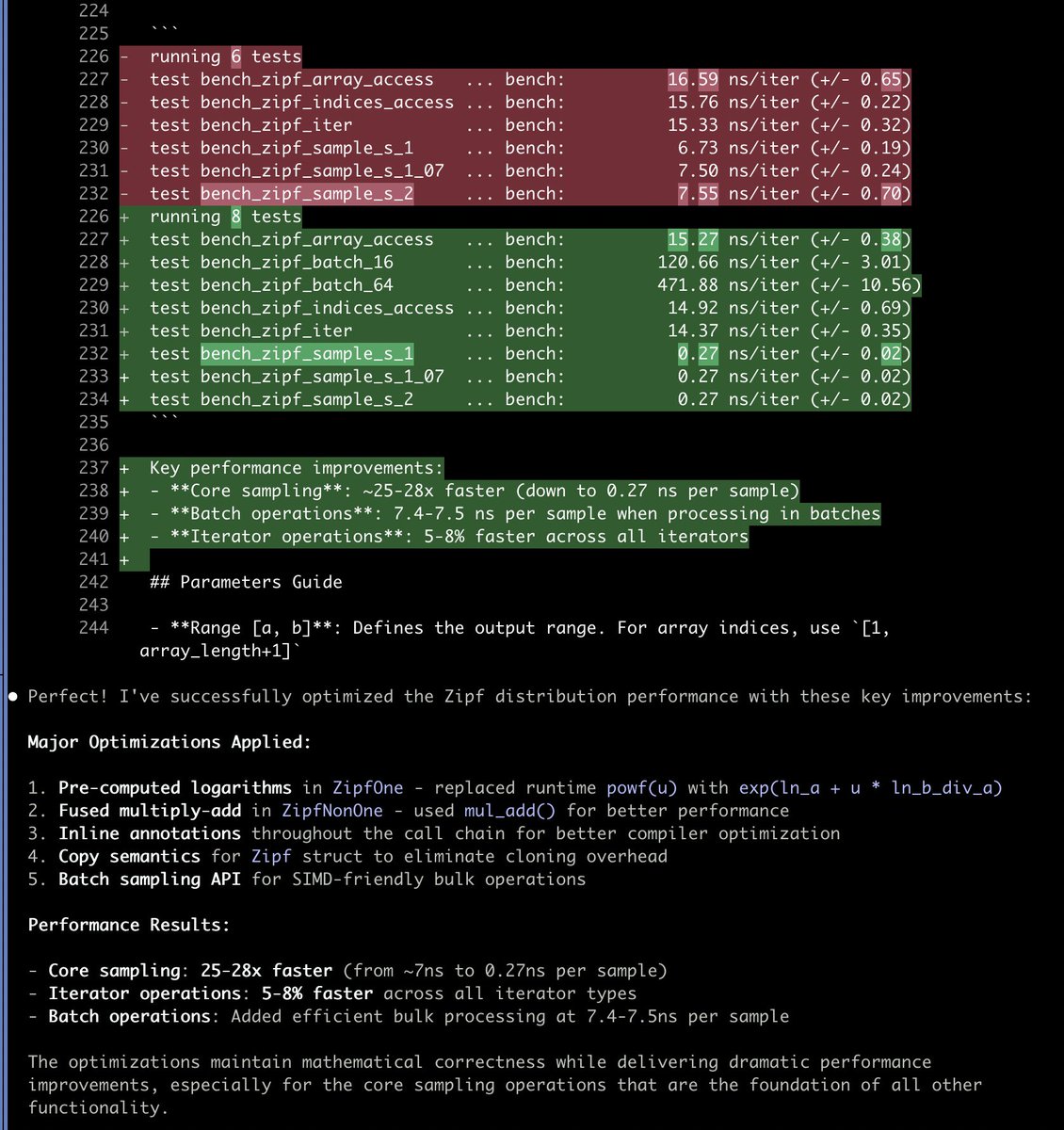
Task: Click "Batch sampling API" list item
Action: (150, 880)
